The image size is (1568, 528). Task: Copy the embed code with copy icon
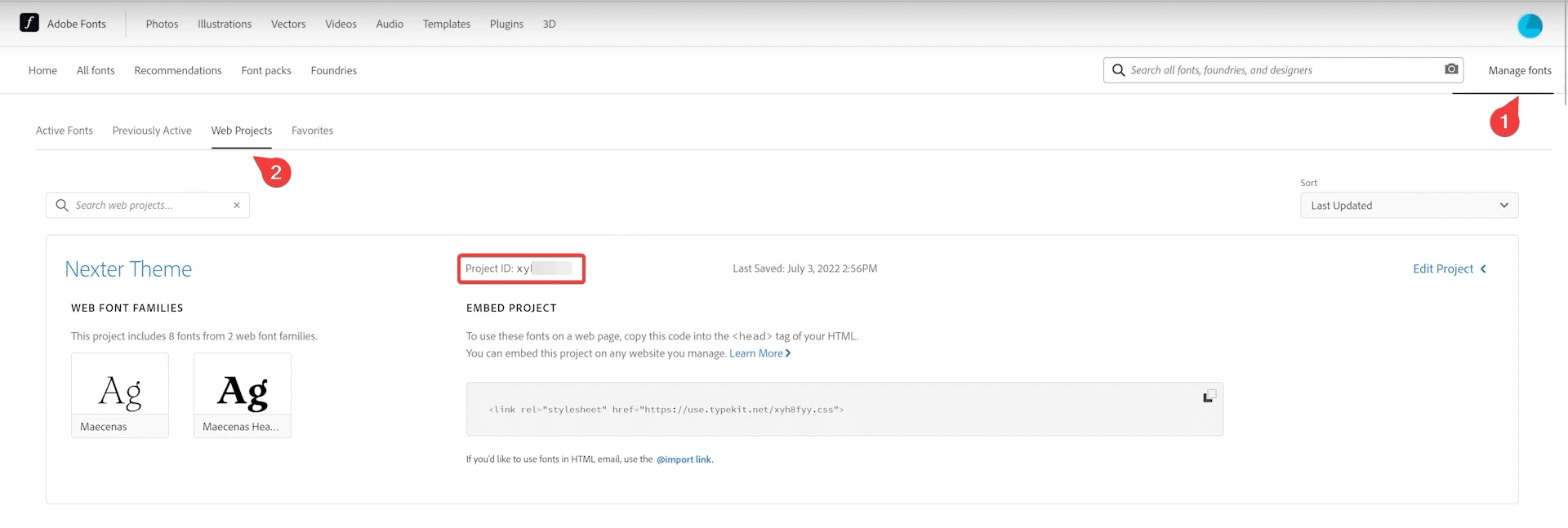(1209, 396)
